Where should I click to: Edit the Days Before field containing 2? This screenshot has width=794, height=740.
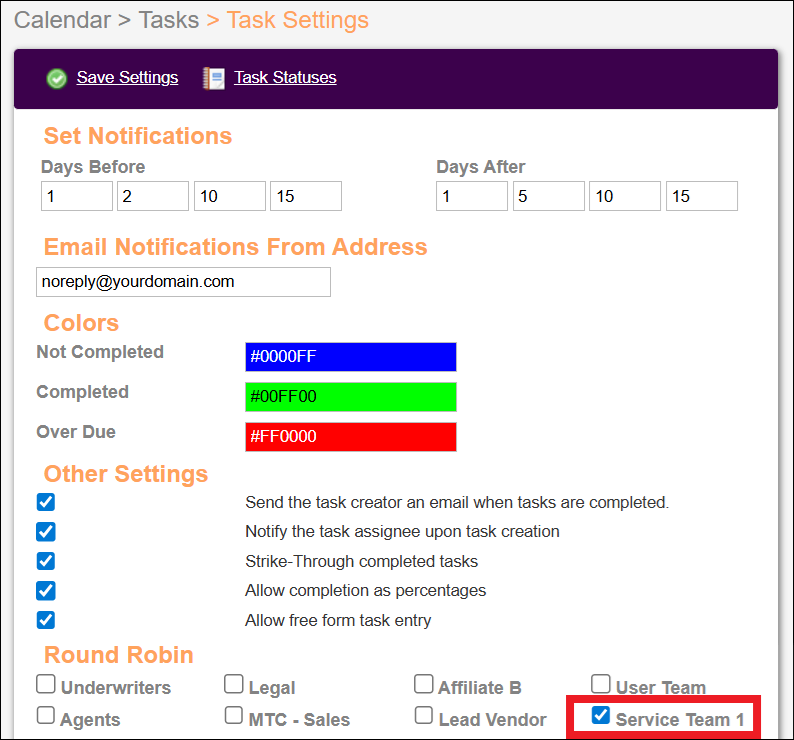point(153,196)
